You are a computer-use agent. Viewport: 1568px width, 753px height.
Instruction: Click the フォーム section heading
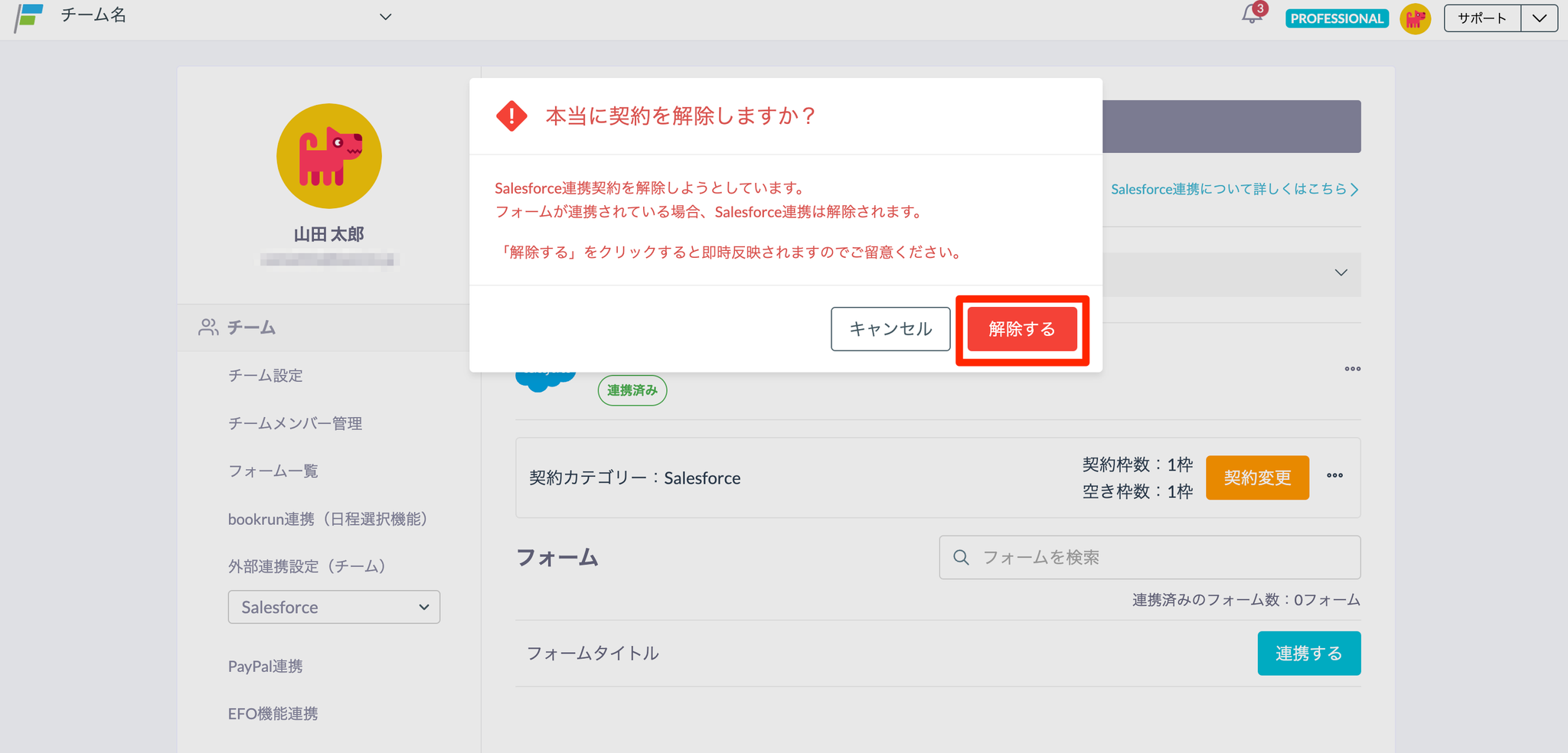tap(557, 558)
